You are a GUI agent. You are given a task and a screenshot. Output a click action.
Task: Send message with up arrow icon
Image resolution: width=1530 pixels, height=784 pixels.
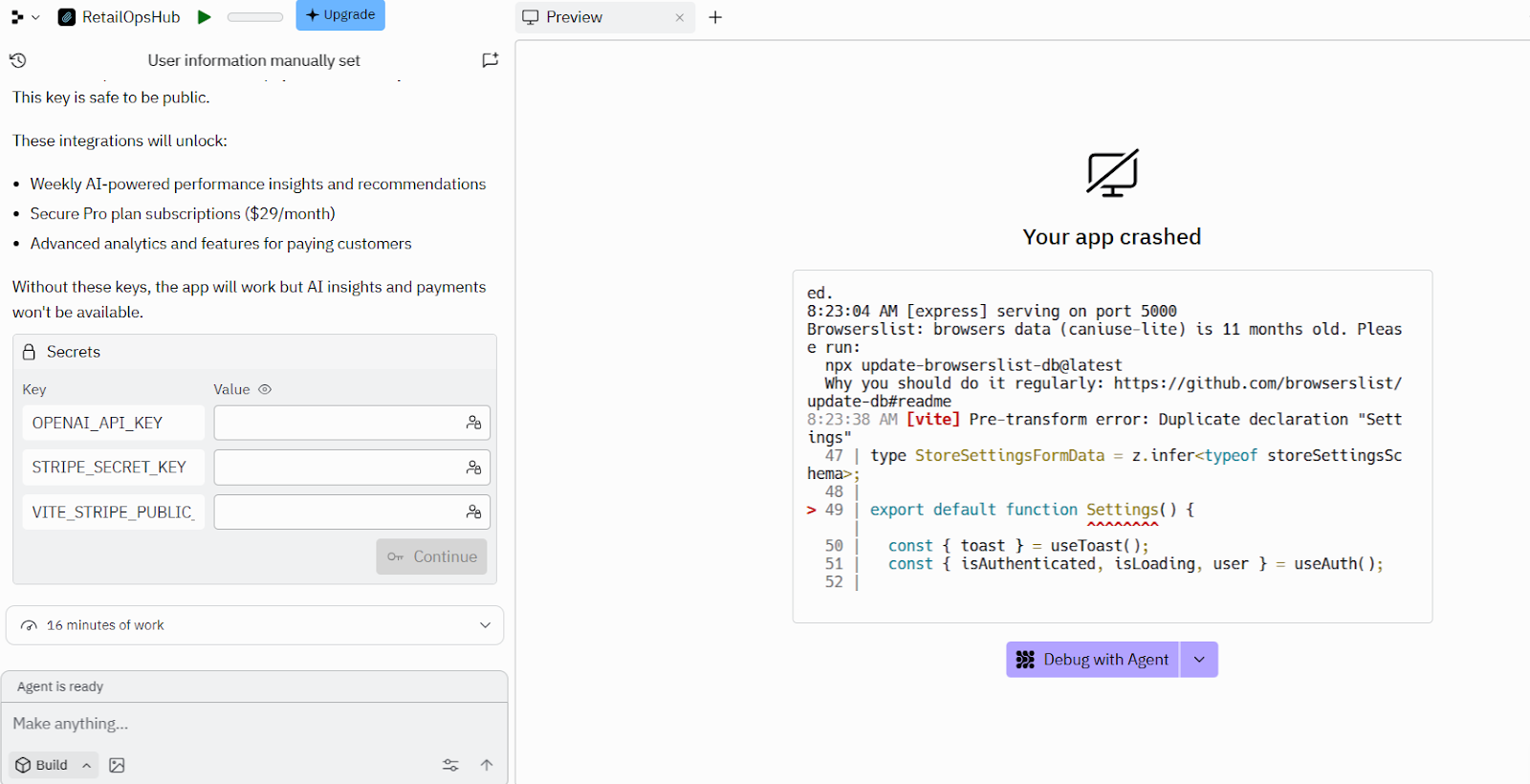pos(487,765)
